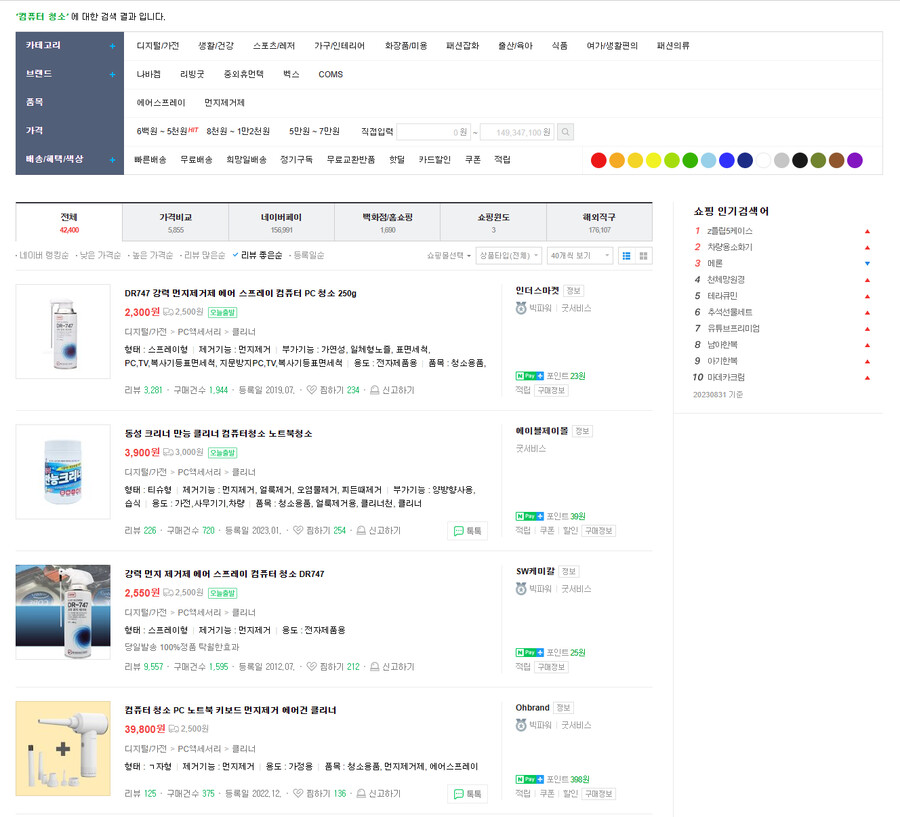Screen dimensions: 900x817
Task: Sort results by 리뷰 많은순
Action: (204, 255)
